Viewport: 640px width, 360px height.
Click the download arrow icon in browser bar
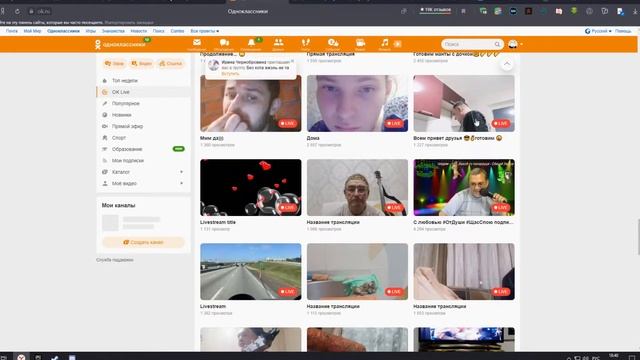tap(635, 11)
